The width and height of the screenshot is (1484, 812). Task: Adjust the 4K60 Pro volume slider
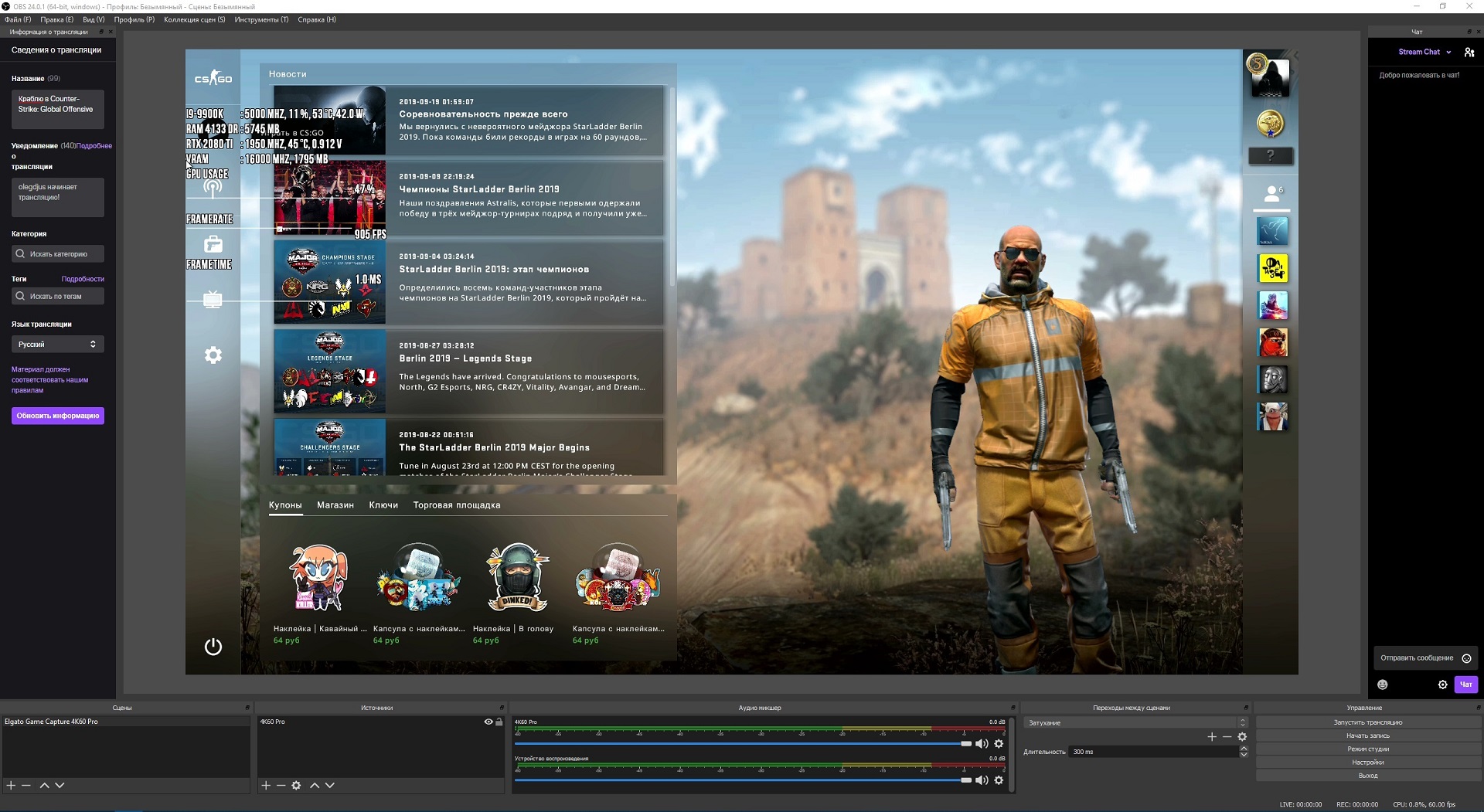click(x=743, y=743)
